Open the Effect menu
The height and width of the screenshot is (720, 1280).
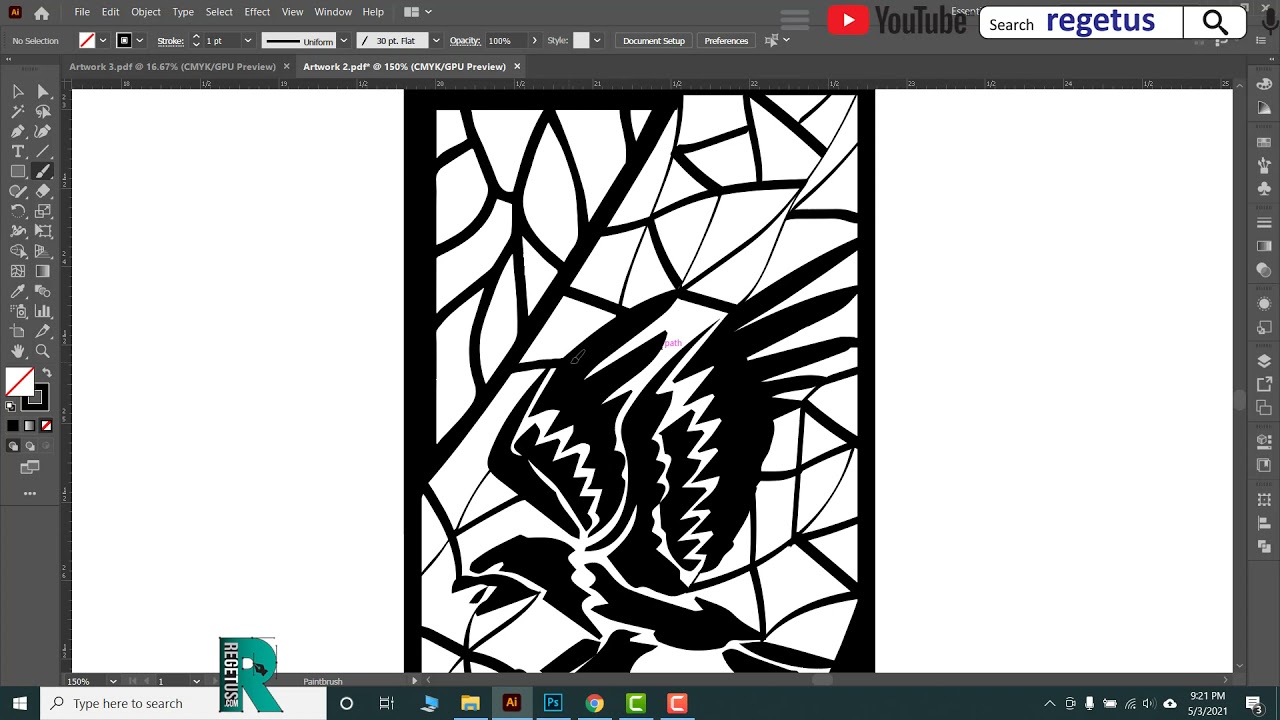257,12
